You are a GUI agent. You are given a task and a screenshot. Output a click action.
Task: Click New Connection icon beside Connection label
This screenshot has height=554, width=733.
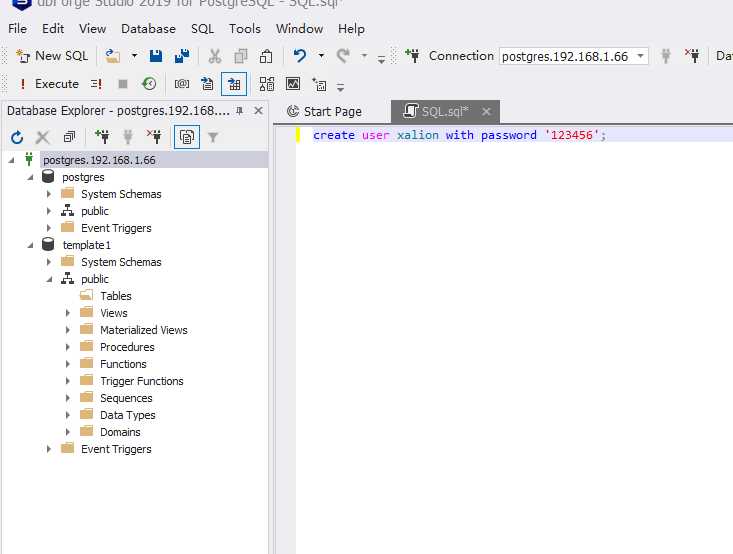point(412,56)
